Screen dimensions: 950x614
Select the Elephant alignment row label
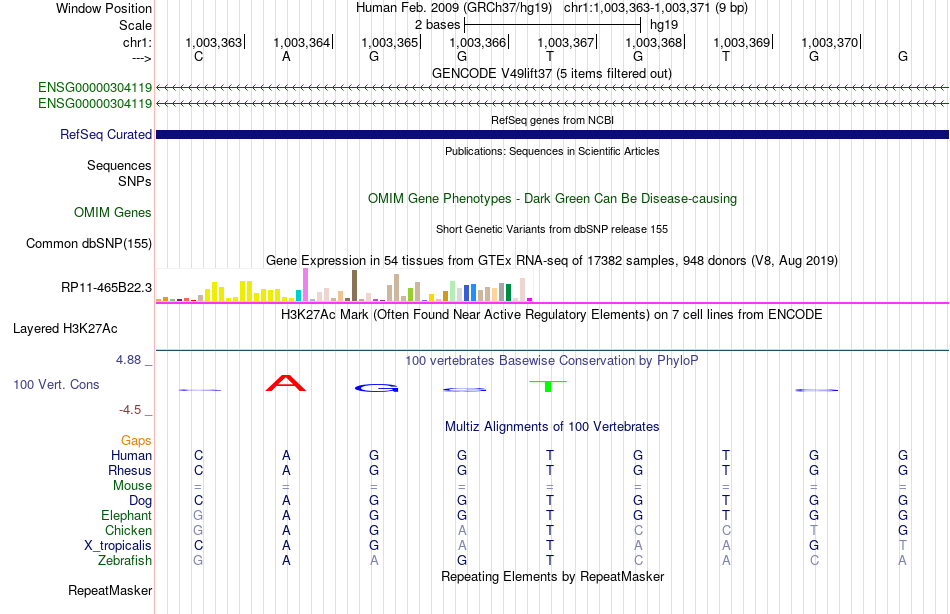tap(127, 515)
